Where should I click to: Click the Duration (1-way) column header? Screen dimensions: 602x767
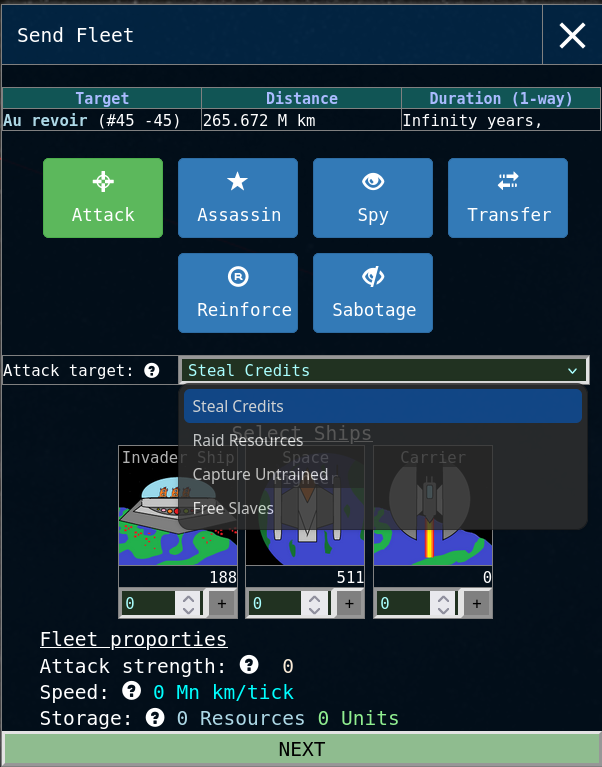501,98
